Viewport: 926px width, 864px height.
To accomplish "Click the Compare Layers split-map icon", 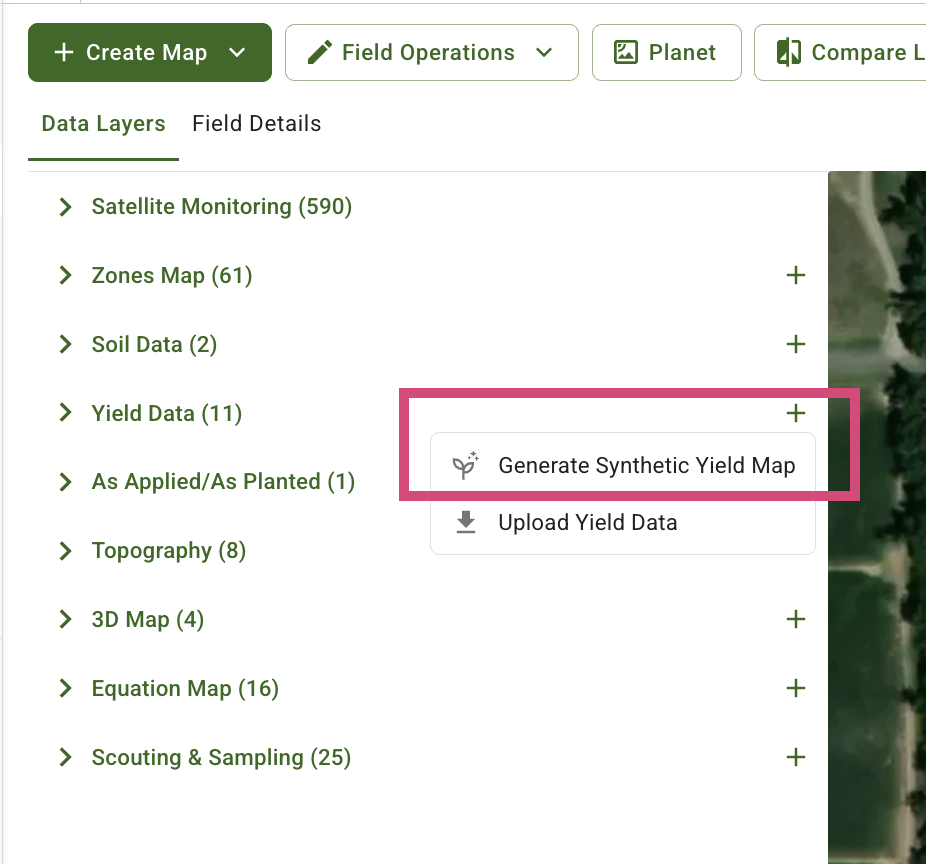I will click(789, 51).
